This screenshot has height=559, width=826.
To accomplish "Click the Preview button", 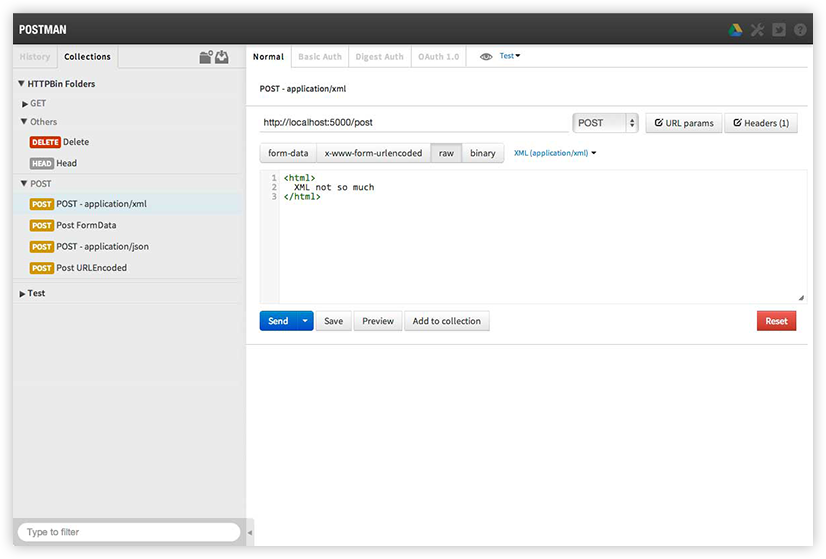I will pyautogui.click(x=378, y=321).
